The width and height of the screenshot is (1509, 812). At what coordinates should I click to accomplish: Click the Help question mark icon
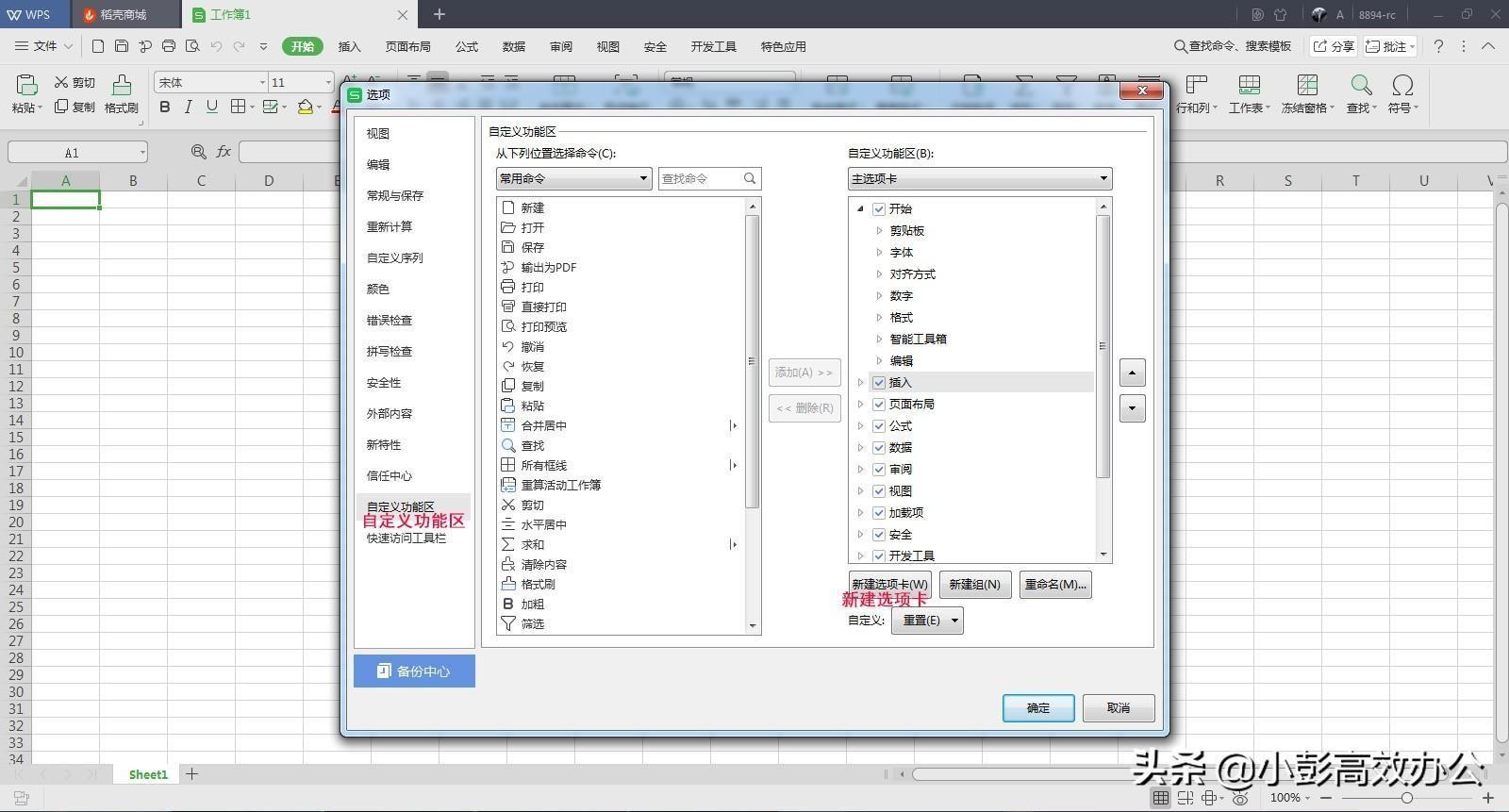(x=1438, y=46)
